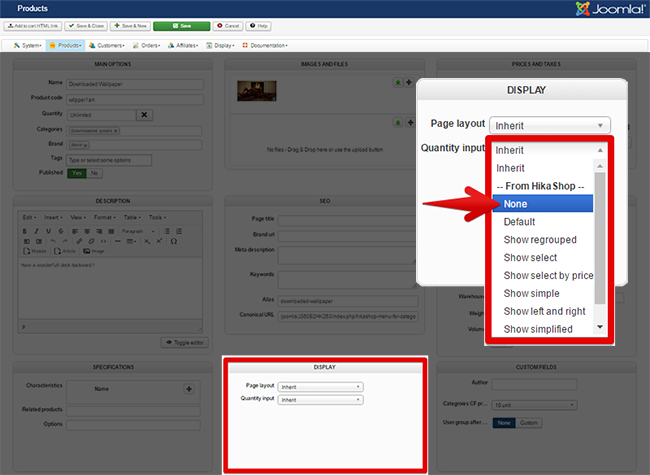Expand Quantity input dropdown in Display panel
This screenshot has width=650, height=475.
[320, 400]
